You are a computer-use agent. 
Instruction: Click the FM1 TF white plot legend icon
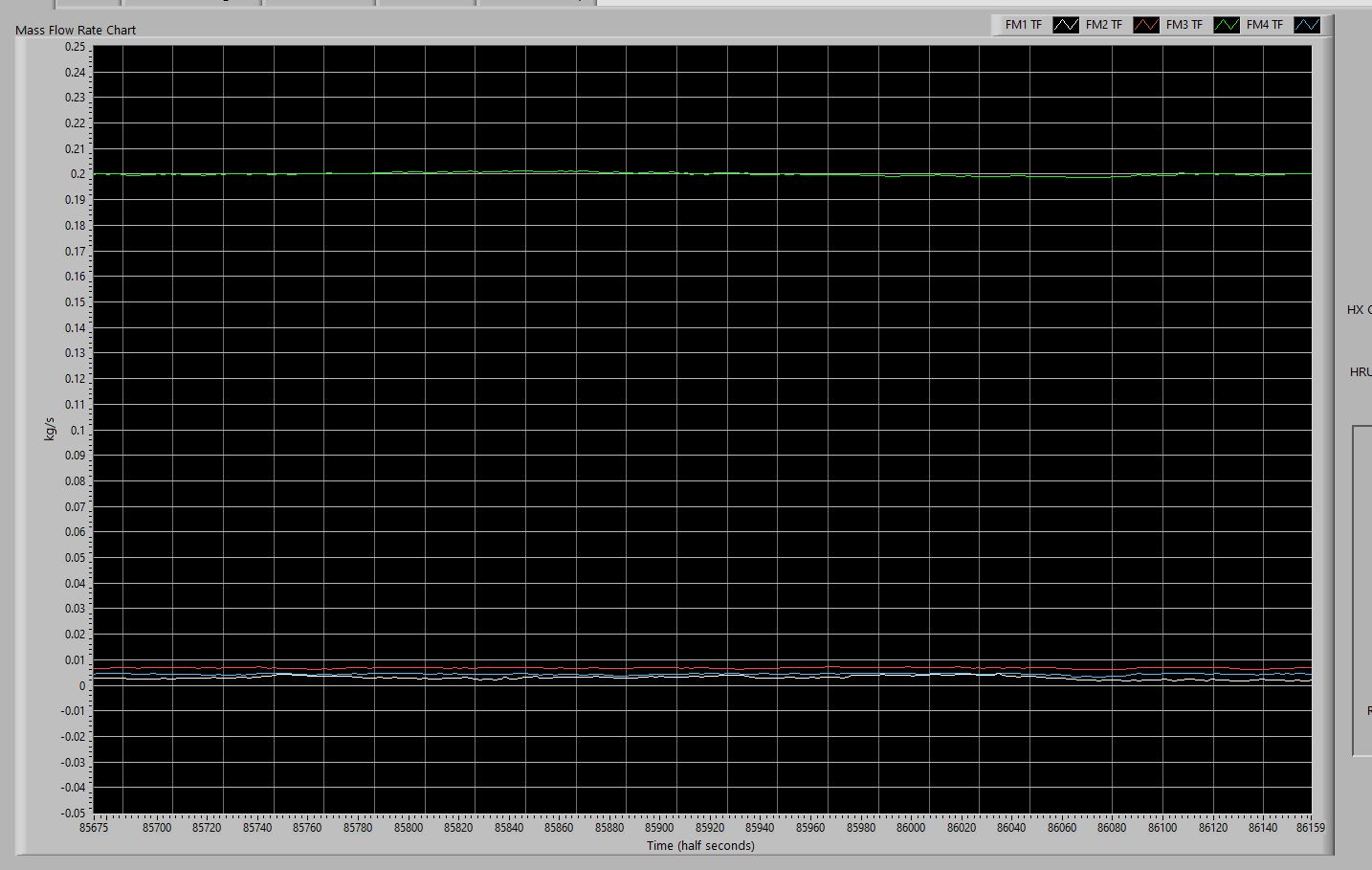[1065, 26]
